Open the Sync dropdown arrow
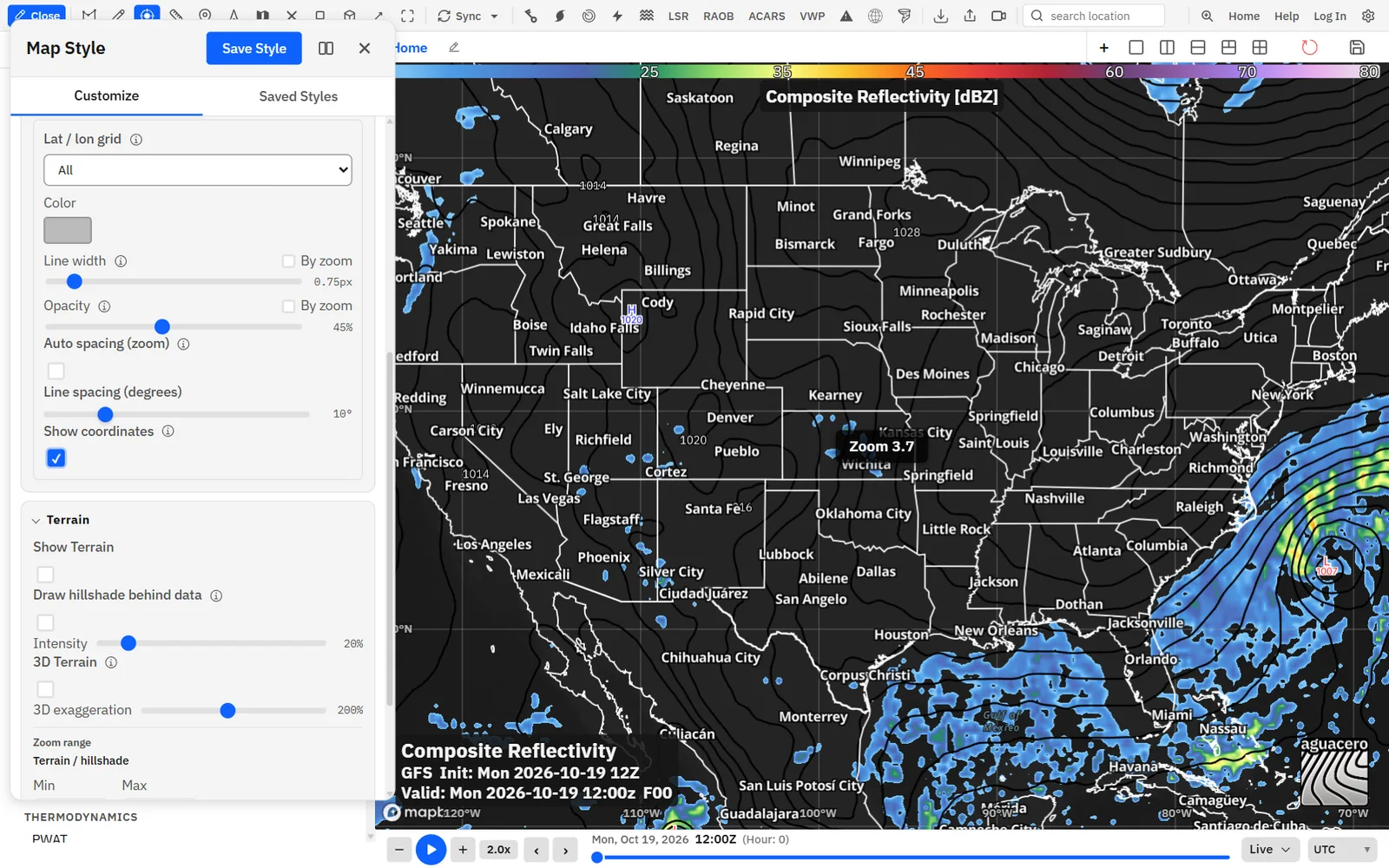The width and height of the screenshot is (1389, 868). tap(495, 16)
